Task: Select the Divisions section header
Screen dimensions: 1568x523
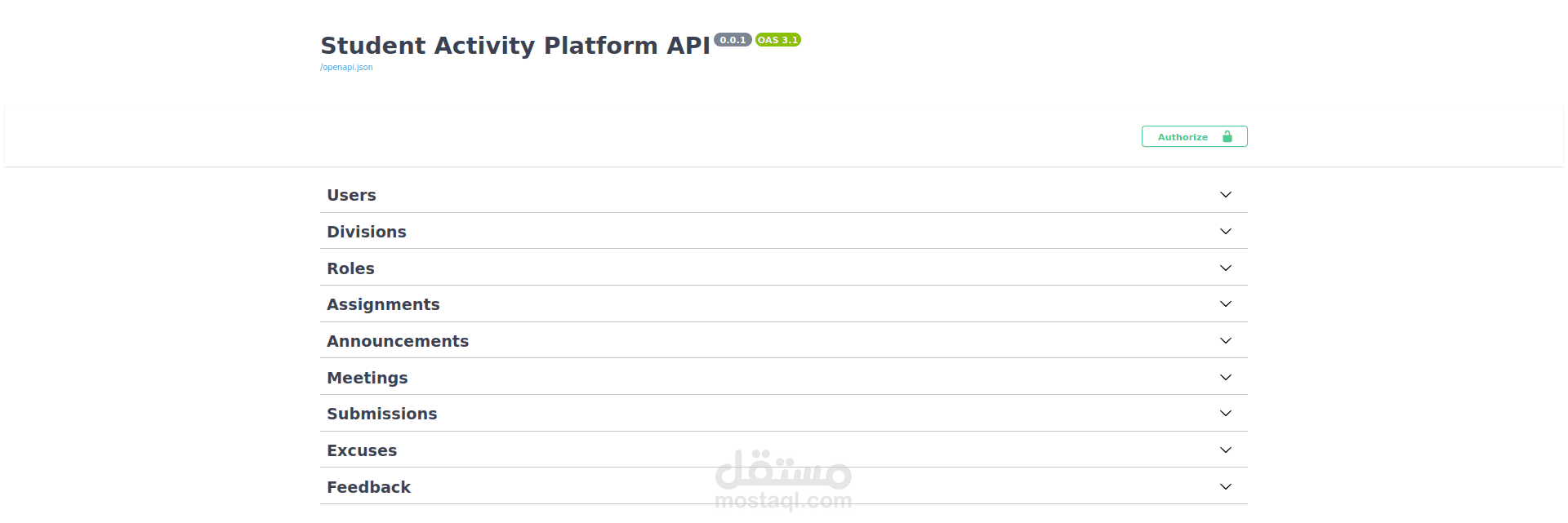Action: click(x=367, y=231)
